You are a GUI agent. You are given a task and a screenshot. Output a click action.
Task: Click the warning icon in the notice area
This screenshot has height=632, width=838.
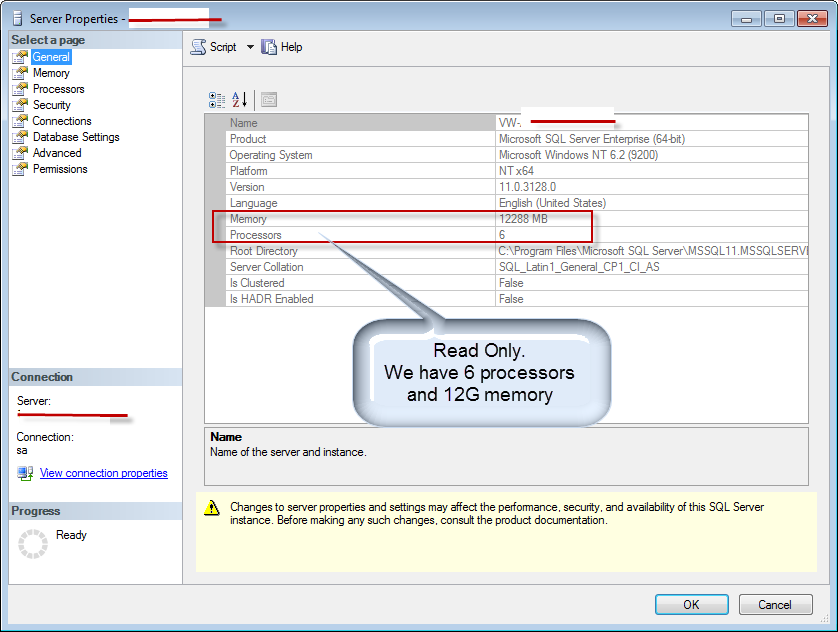click(x=211, y=508)
